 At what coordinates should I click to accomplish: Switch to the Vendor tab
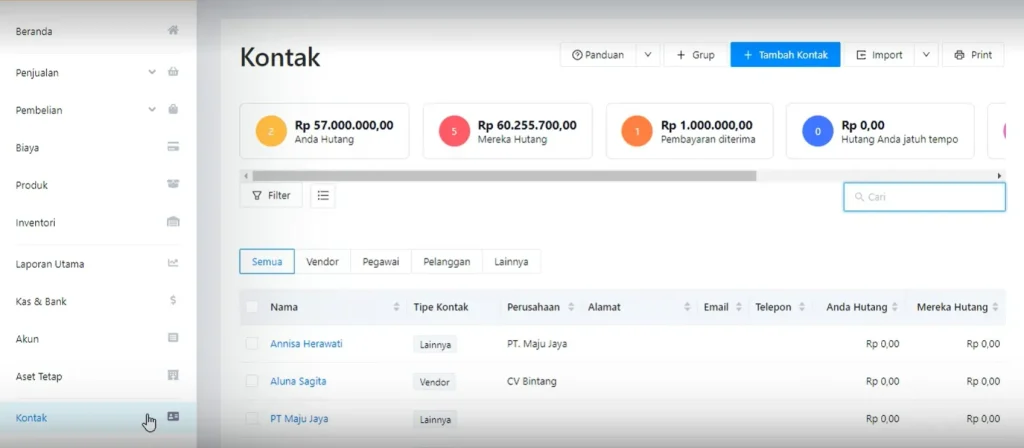[x=322, y=262]
